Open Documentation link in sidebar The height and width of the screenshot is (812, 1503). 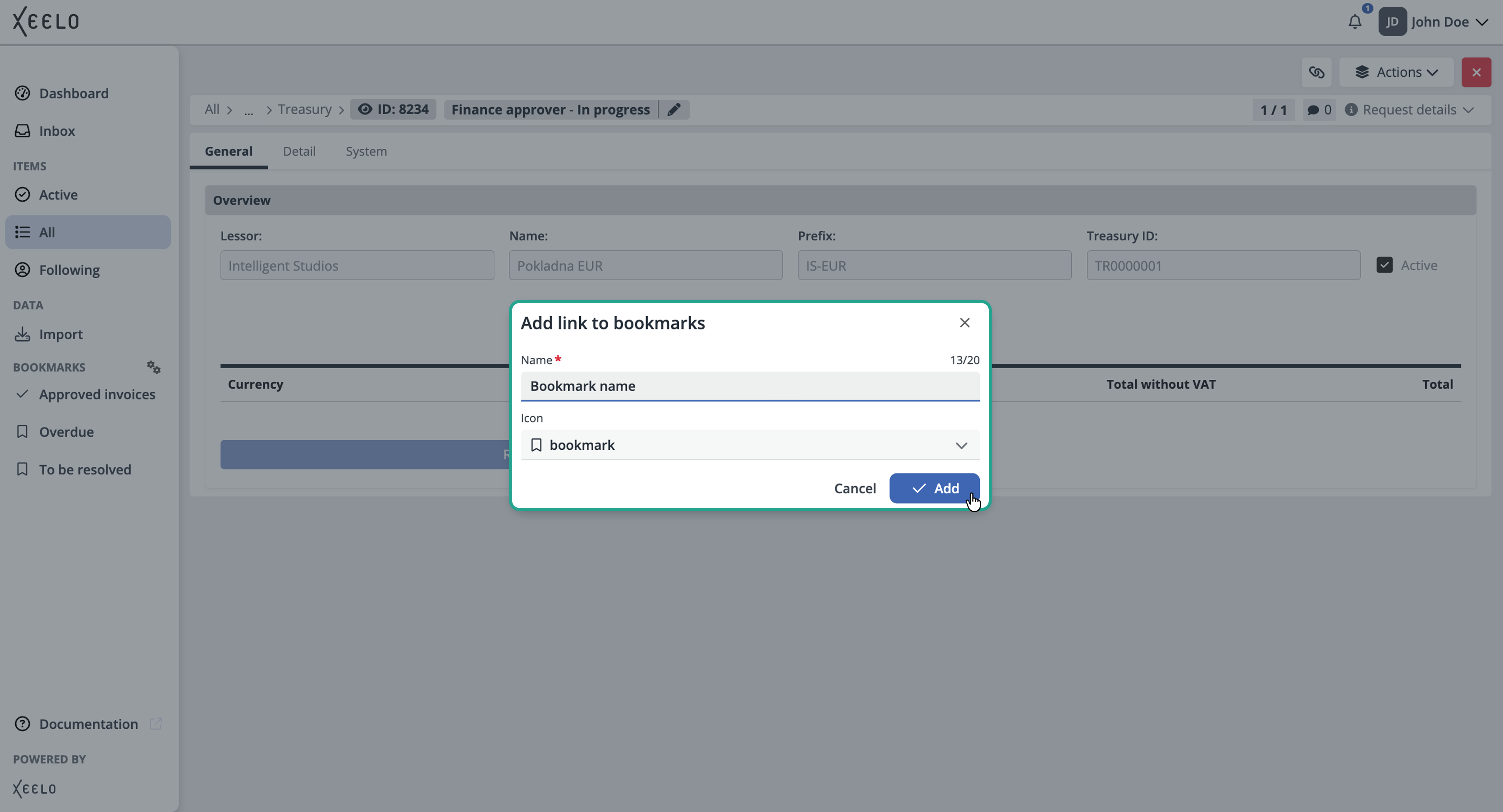(x=88, y=724)
